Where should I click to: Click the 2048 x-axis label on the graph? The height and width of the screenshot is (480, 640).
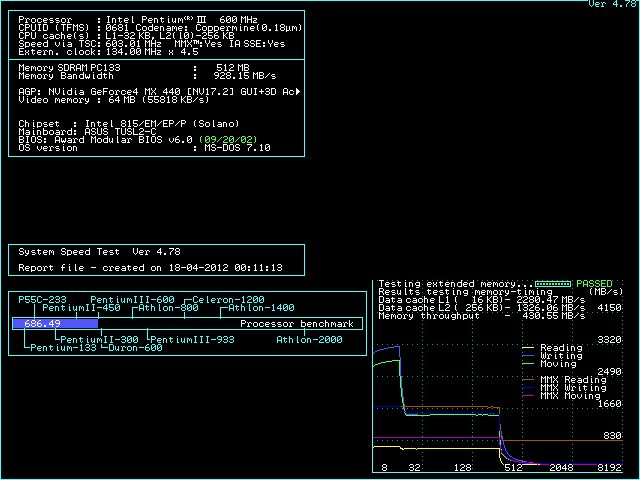click(561, 468)
